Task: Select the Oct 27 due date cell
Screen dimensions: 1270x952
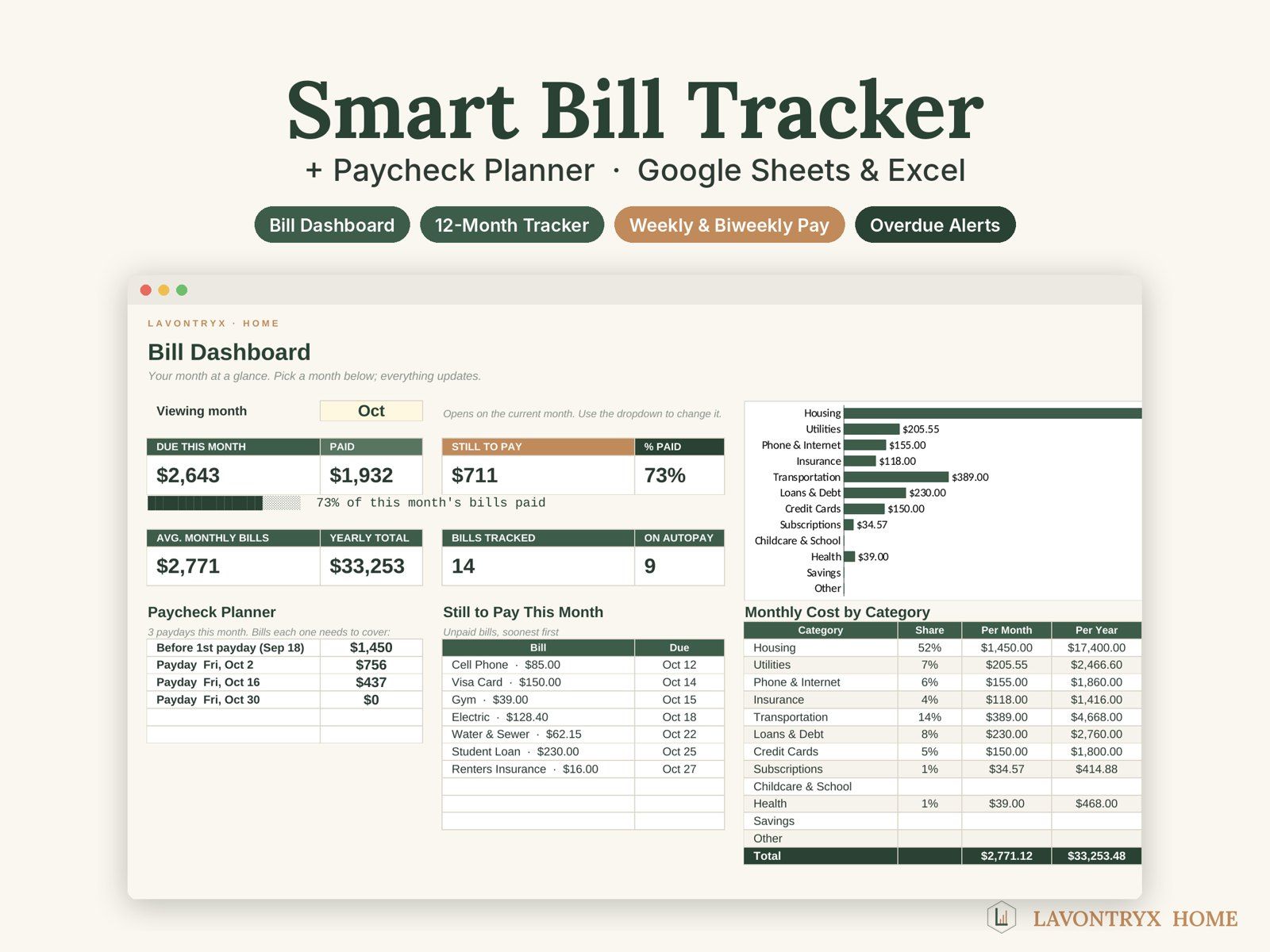Action: tap(679, 770)
